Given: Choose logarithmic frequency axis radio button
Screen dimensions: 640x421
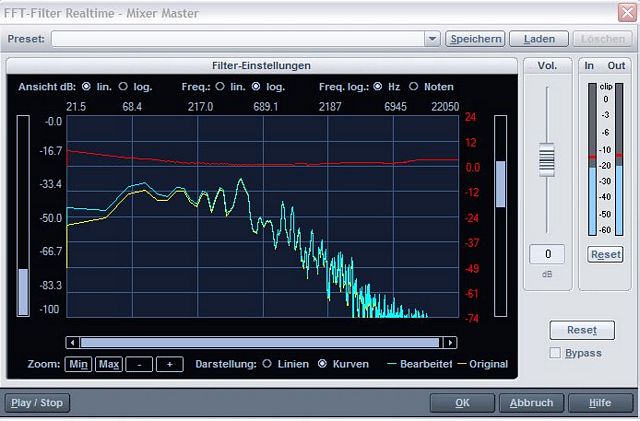Looking at the screenshot, I should pos(256,87).
